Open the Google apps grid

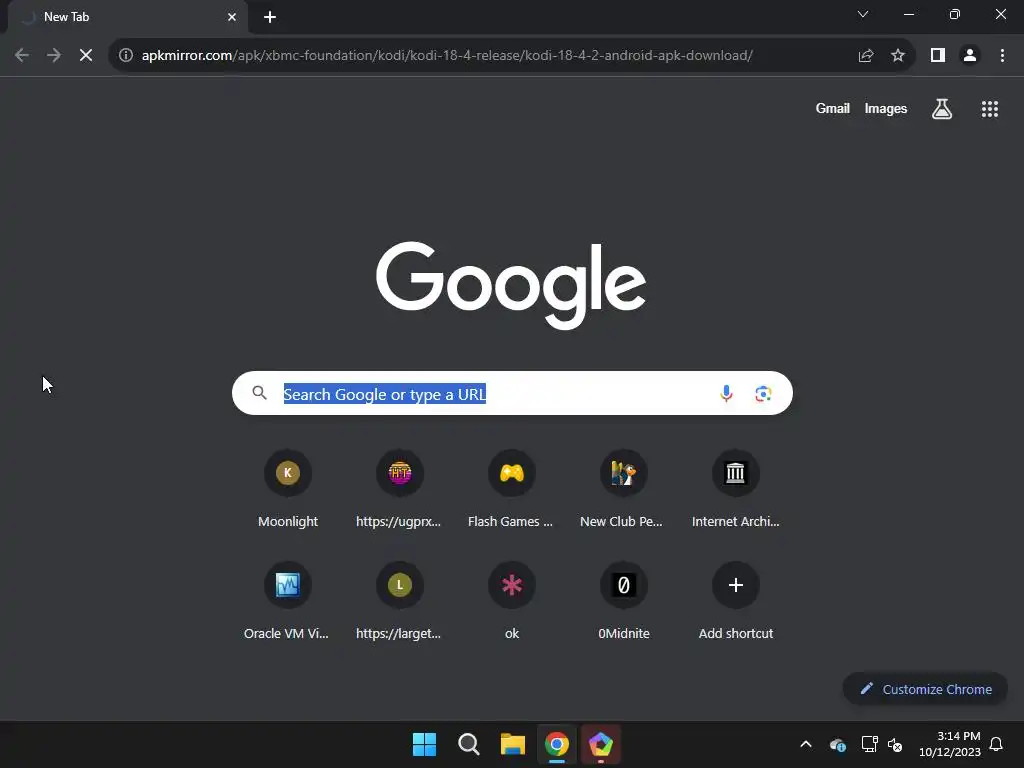pyautogui.click(x=989, y=108)
